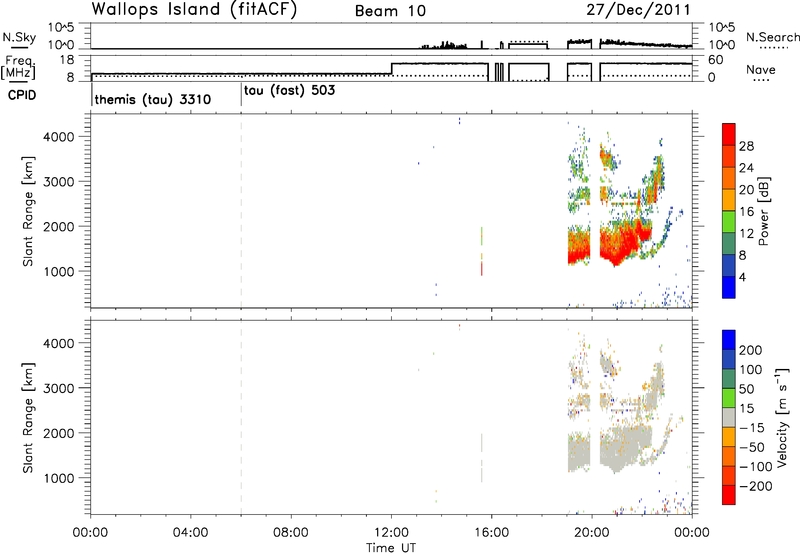
Task: Click the blue bottom of Power color bar
Action: tap(729, 287)
